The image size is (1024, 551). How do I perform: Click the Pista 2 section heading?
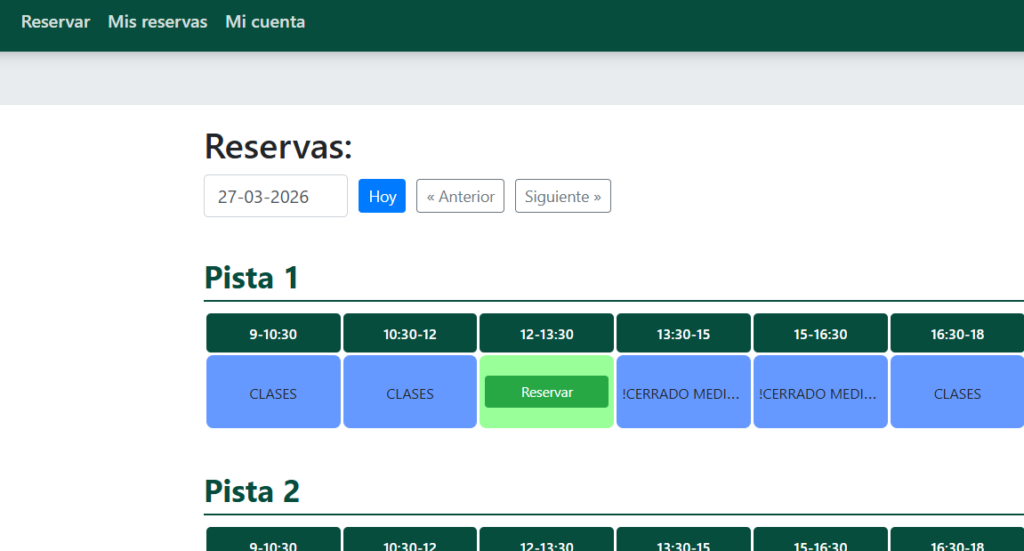pyautogui.click(x=252, y=491)
